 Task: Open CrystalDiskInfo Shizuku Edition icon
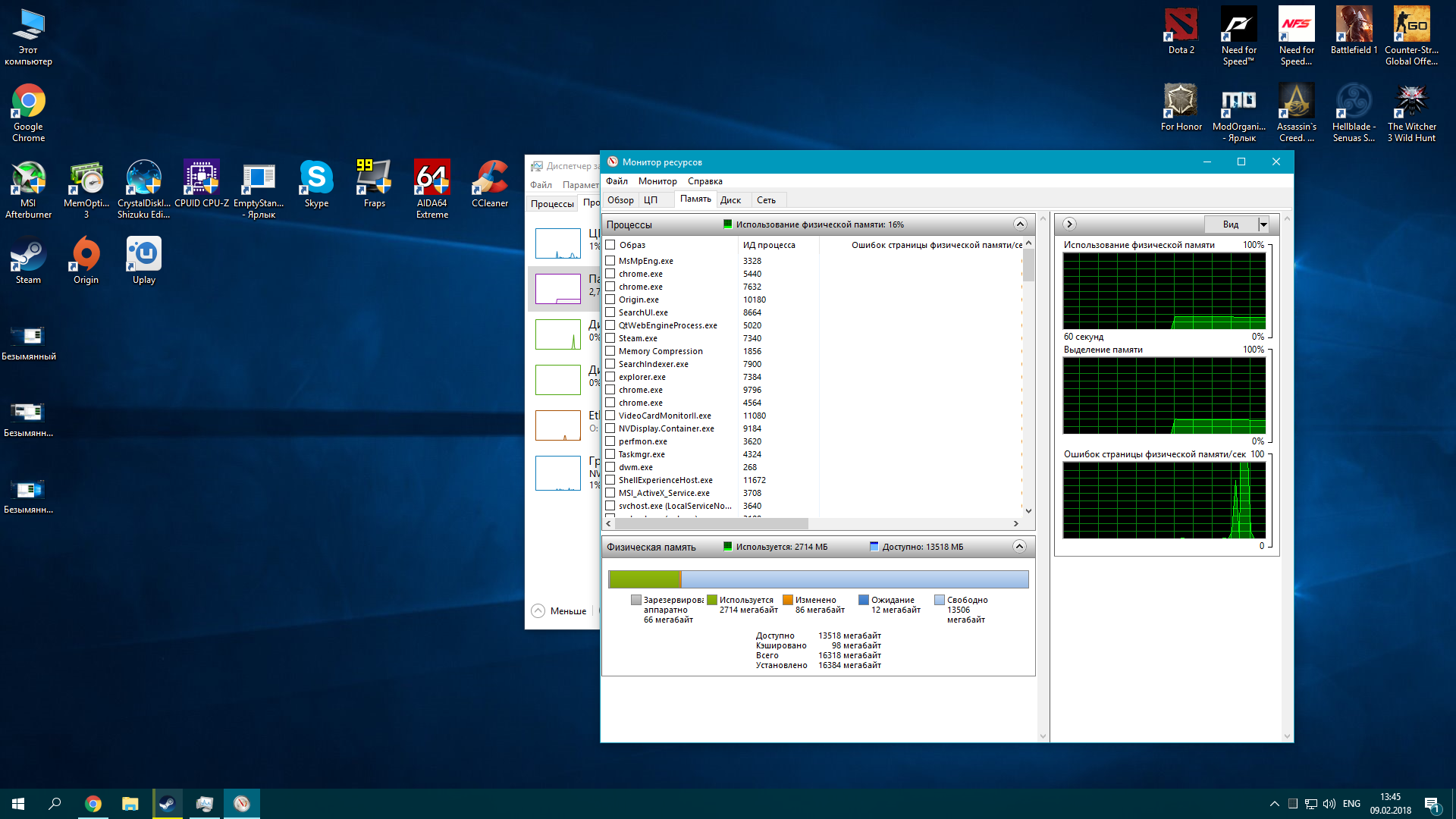[143, 189]
